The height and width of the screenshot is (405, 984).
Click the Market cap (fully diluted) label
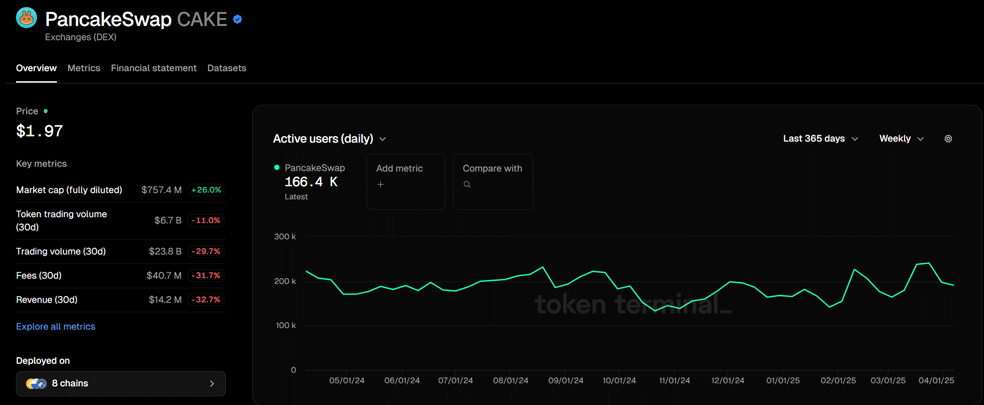[x=69, y=190]
